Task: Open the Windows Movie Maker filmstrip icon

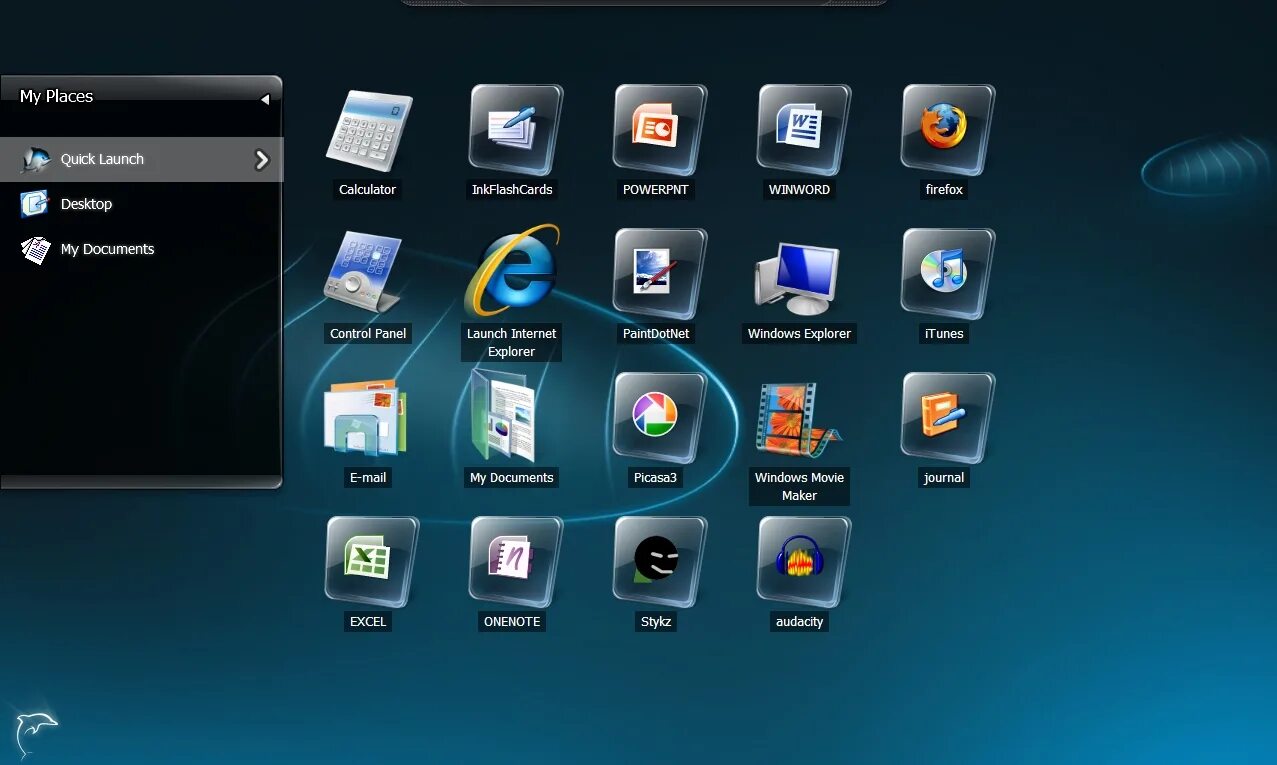Action: (x=798, y=419)
